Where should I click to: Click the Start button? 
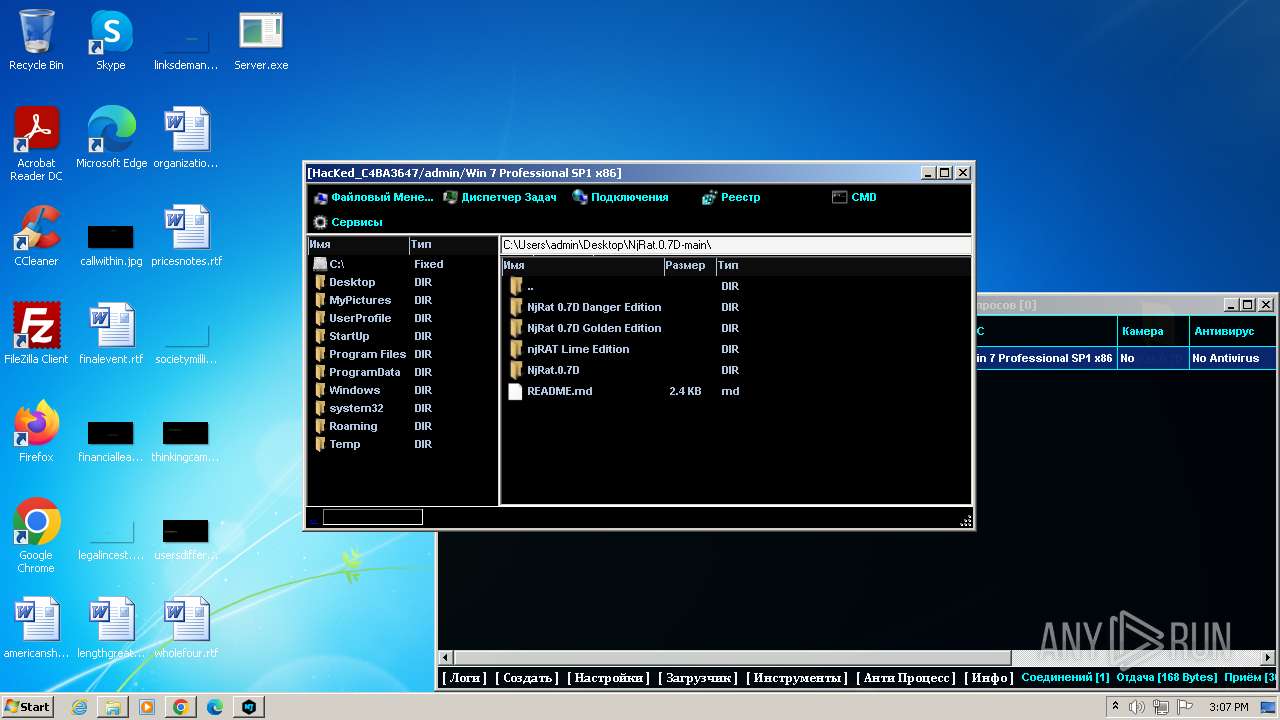28,706
